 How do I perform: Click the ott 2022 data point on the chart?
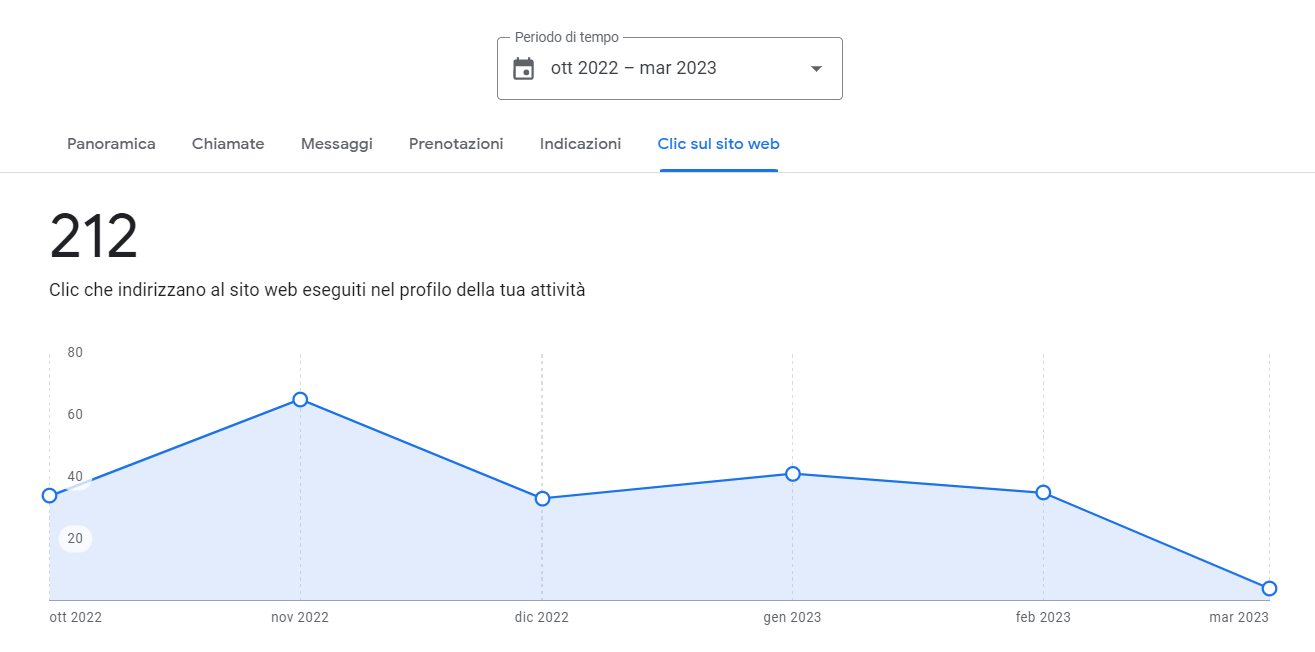point(50,496)
